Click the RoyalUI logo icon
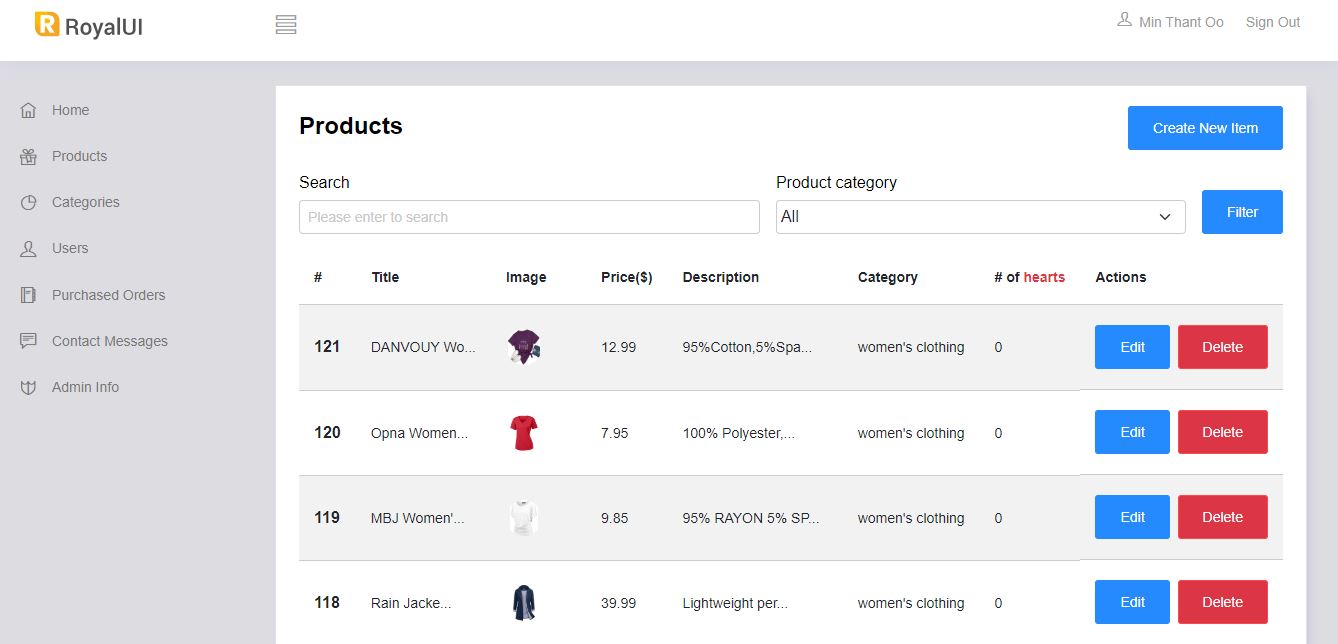1338x644 pixels. coord(47,24)
